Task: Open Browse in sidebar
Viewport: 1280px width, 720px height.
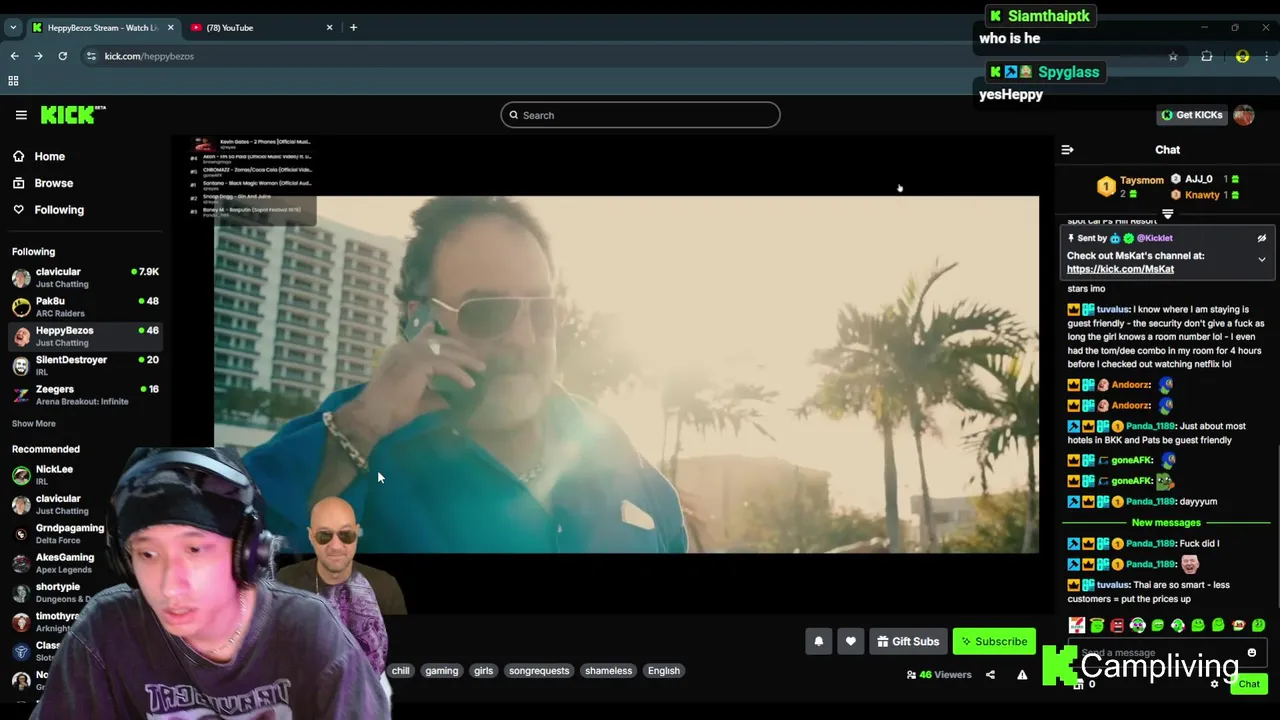Action: [53, 183]
